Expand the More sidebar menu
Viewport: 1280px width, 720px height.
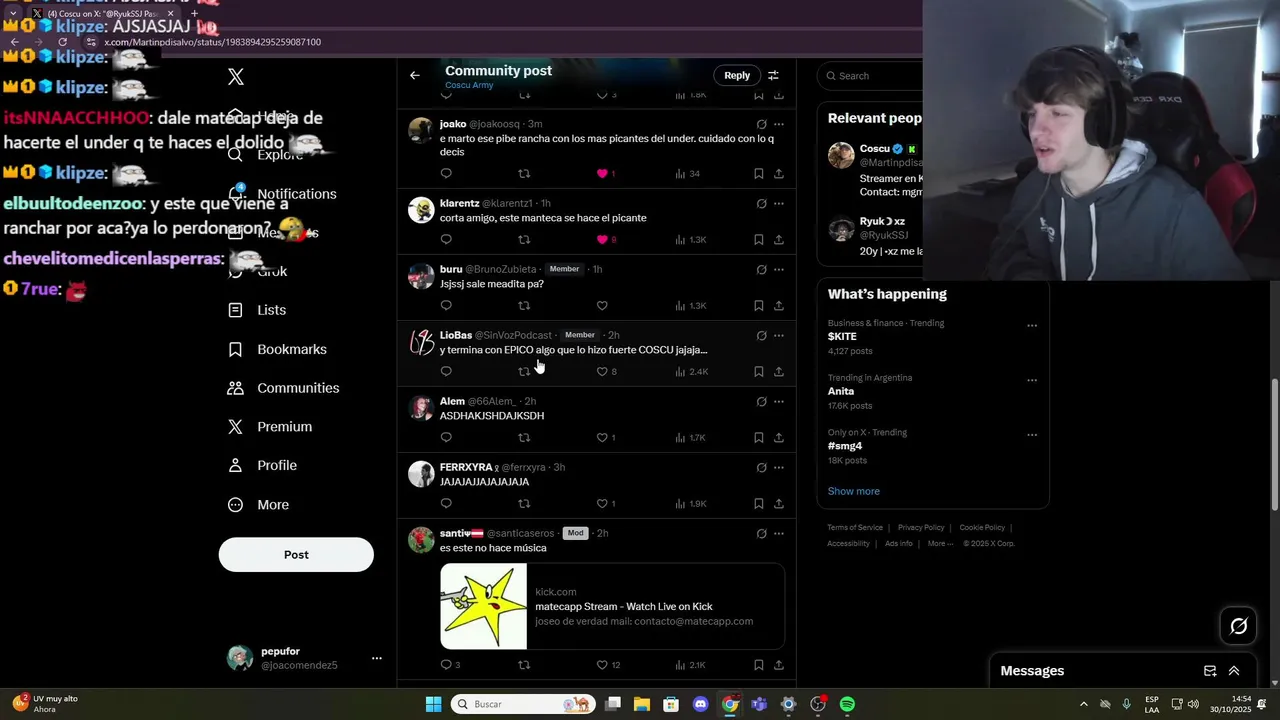pos(258,505)
